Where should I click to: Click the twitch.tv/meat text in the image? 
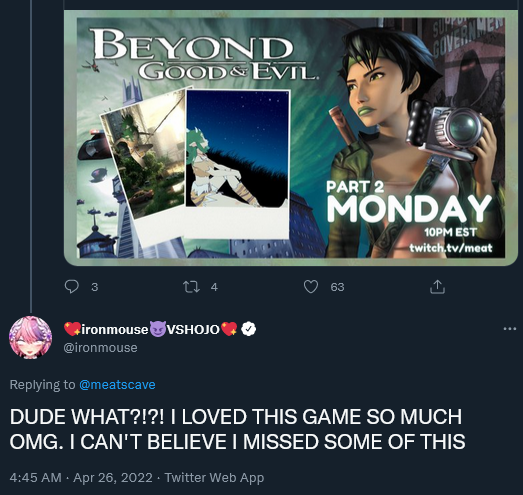451,248
